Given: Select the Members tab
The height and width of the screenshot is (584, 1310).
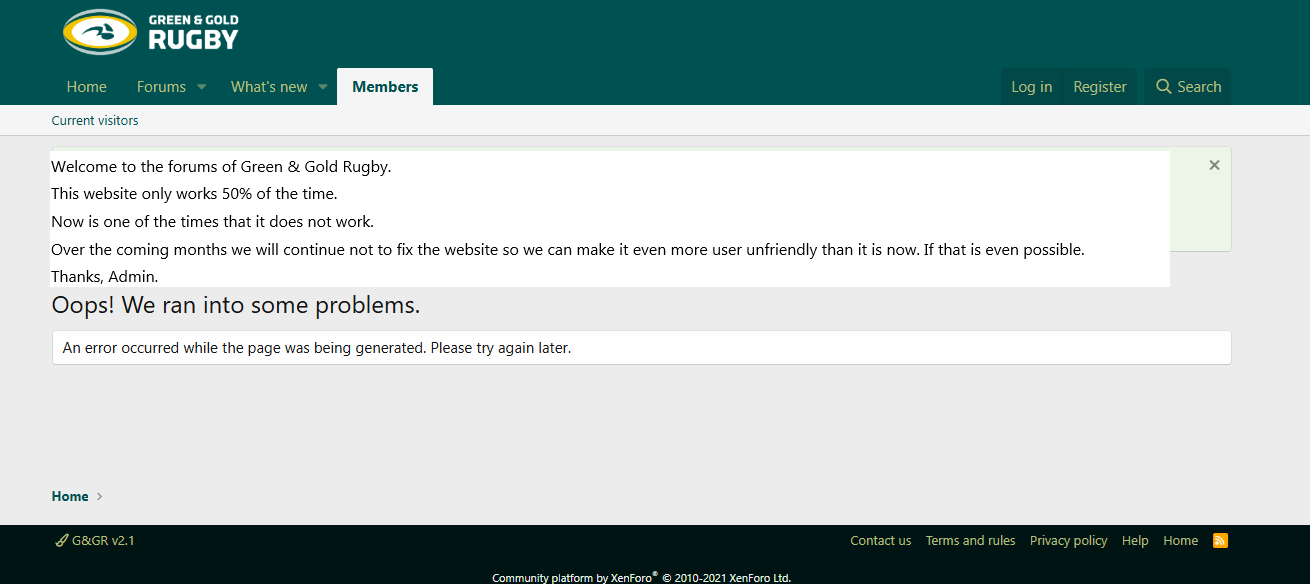Looking at the screenshot, I should point(385,87).
